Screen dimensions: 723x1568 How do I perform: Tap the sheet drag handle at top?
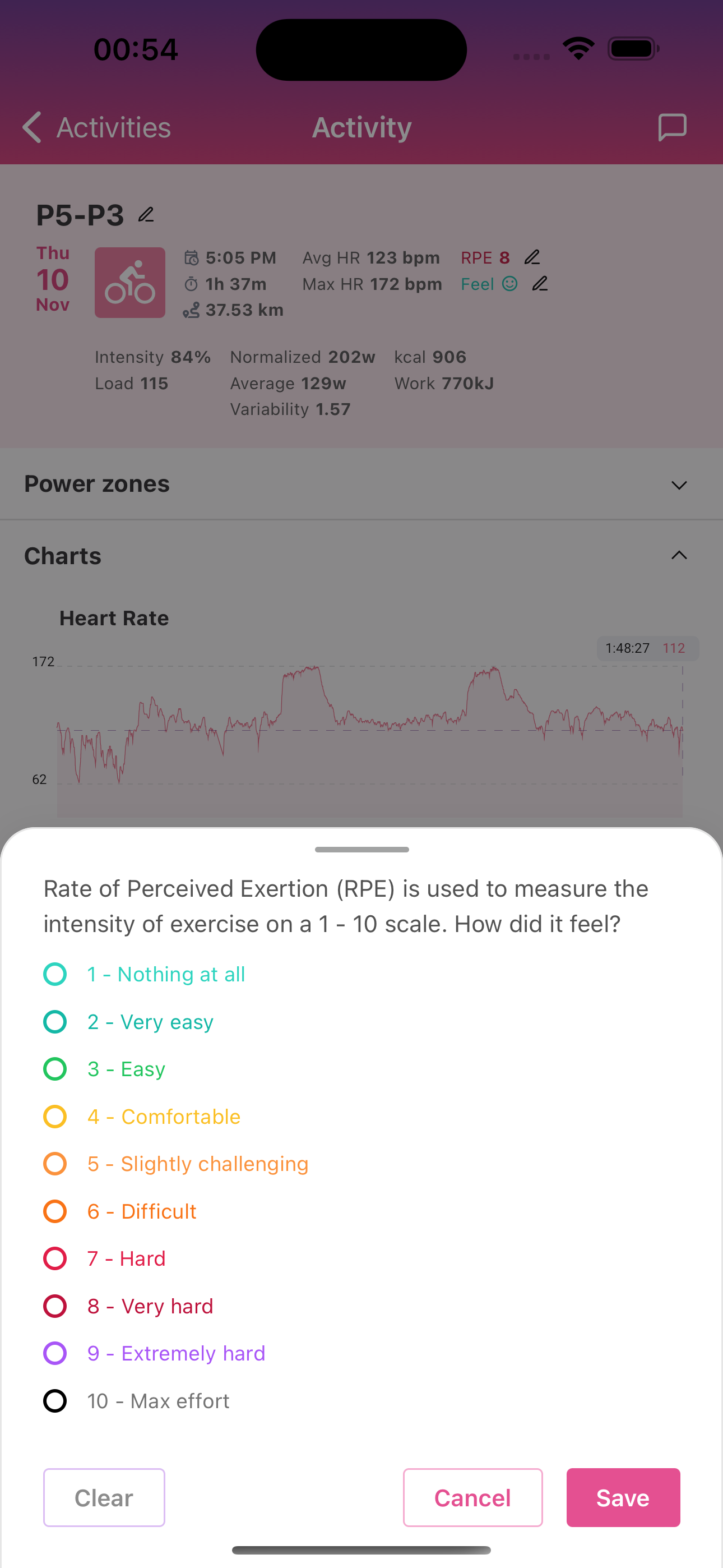pos(361,849)
